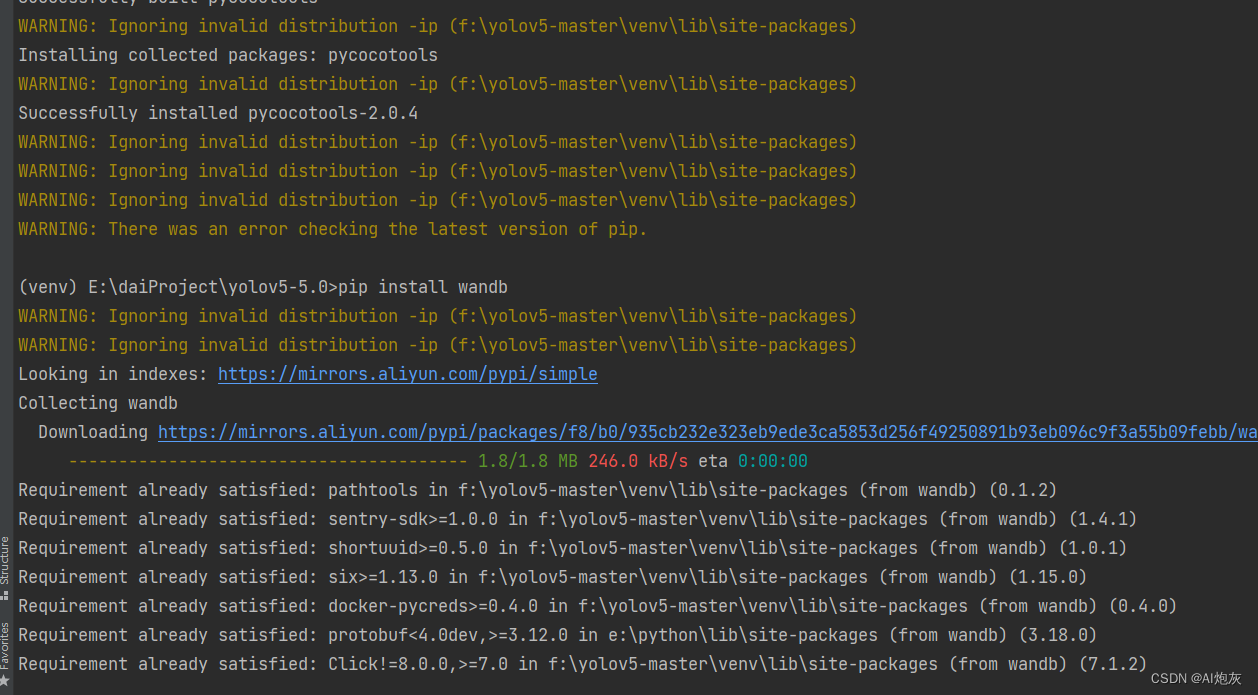Click the '1.8/1.8 MB' download size
Image resolution: width=1258 pixels, height=695 pixels.
(528, 461)
